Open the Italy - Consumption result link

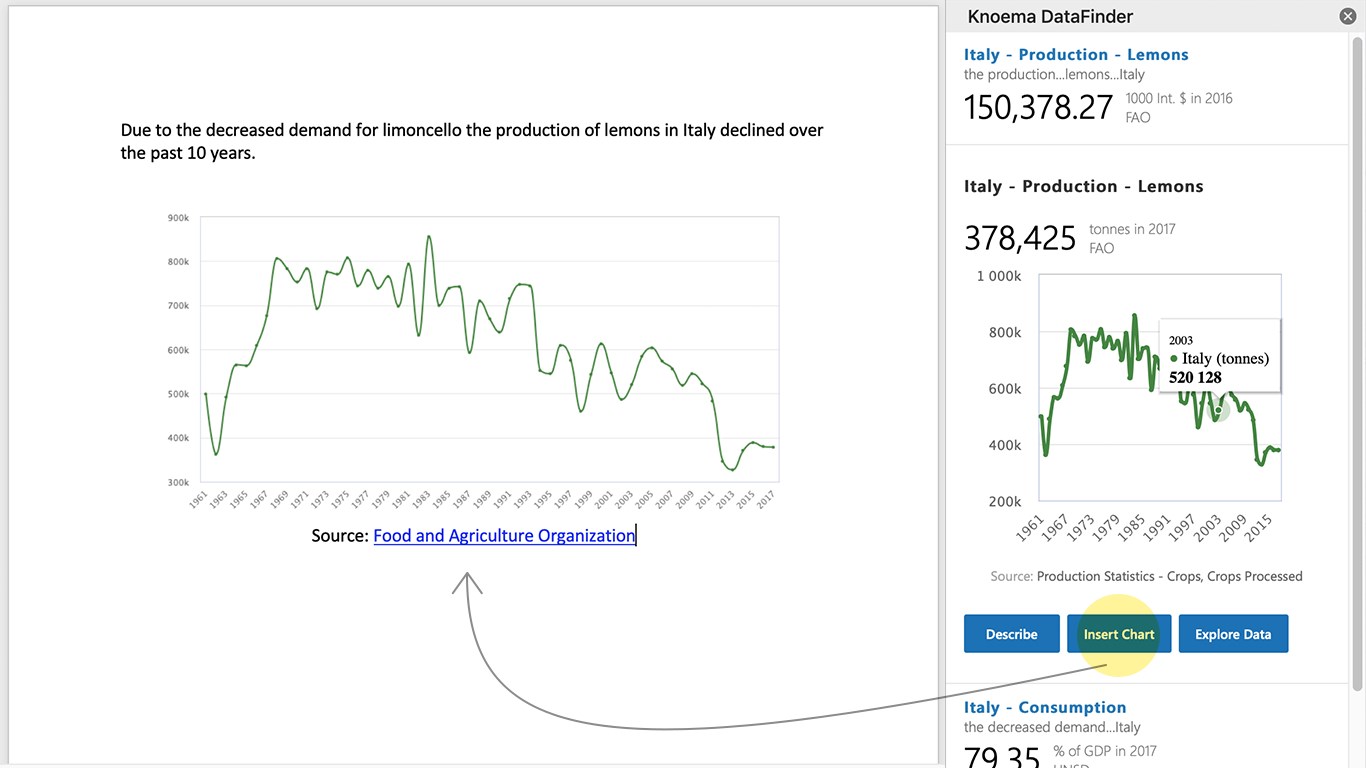[1045, 707]
